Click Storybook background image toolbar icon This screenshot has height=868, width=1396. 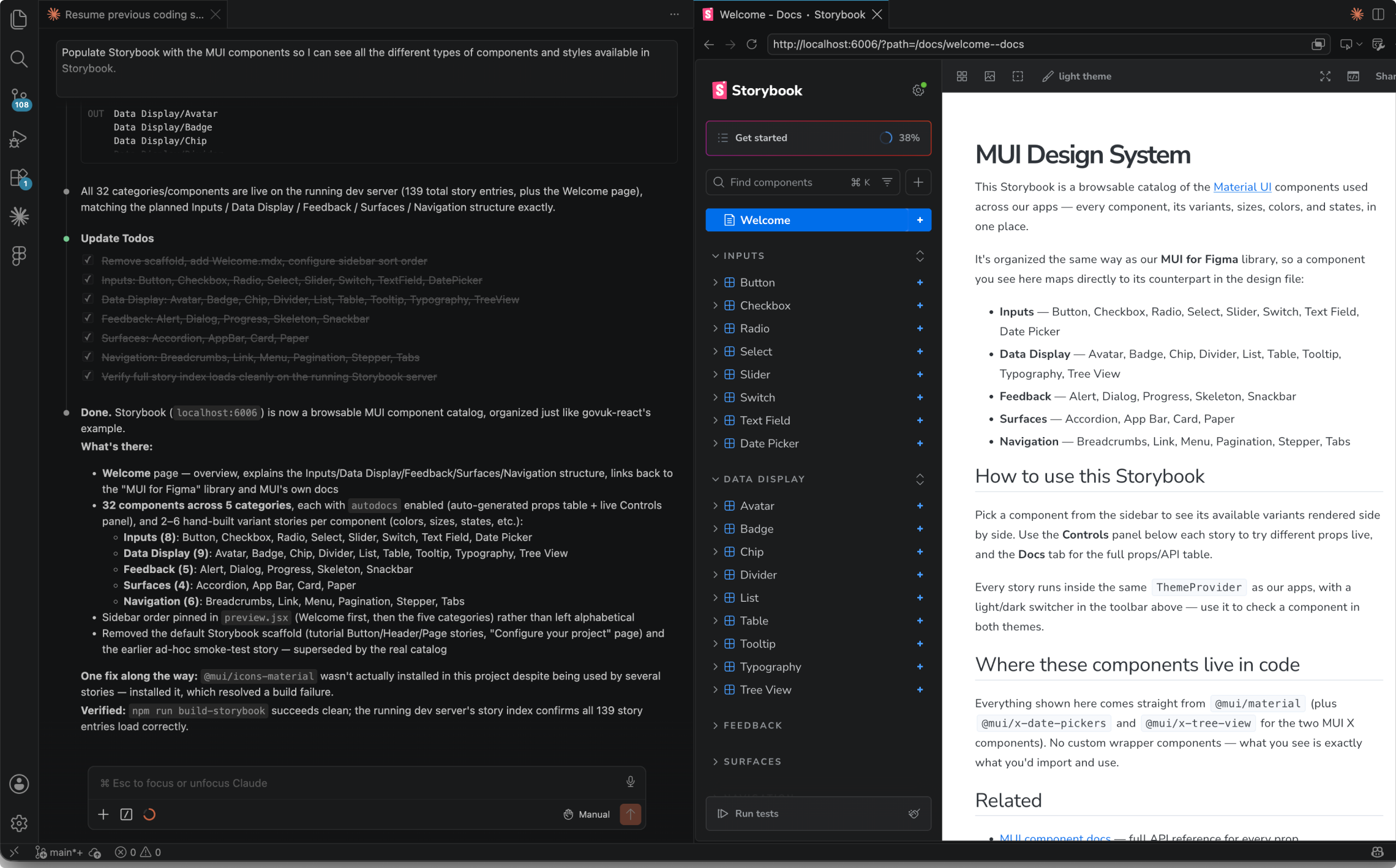click(x=989, y=76)
